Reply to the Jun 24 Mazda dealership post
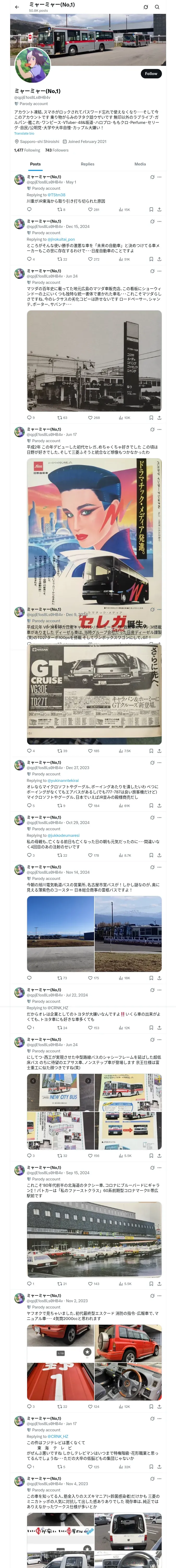This screenshot has width=176, height=1568. (x=30, y=418)
